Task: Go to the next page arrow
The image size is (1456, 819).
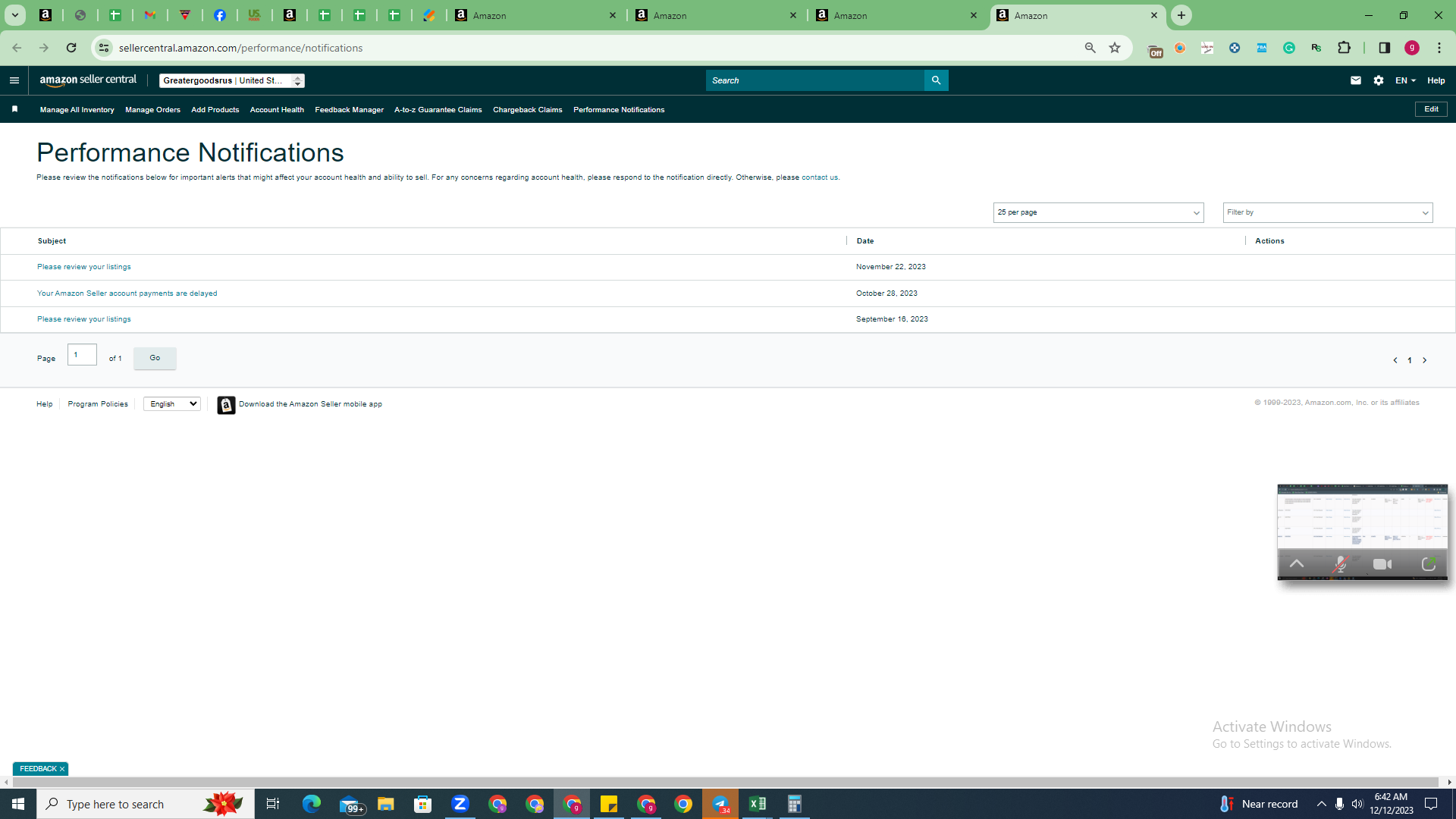Action: pos(1425,360)
